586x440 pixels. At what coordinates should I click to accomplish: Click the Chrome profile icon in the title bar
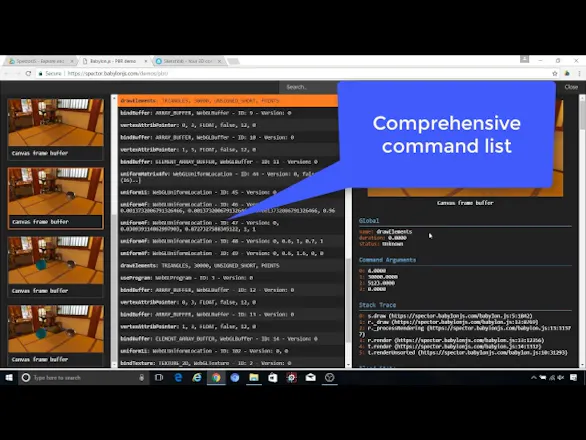(525, 59)
